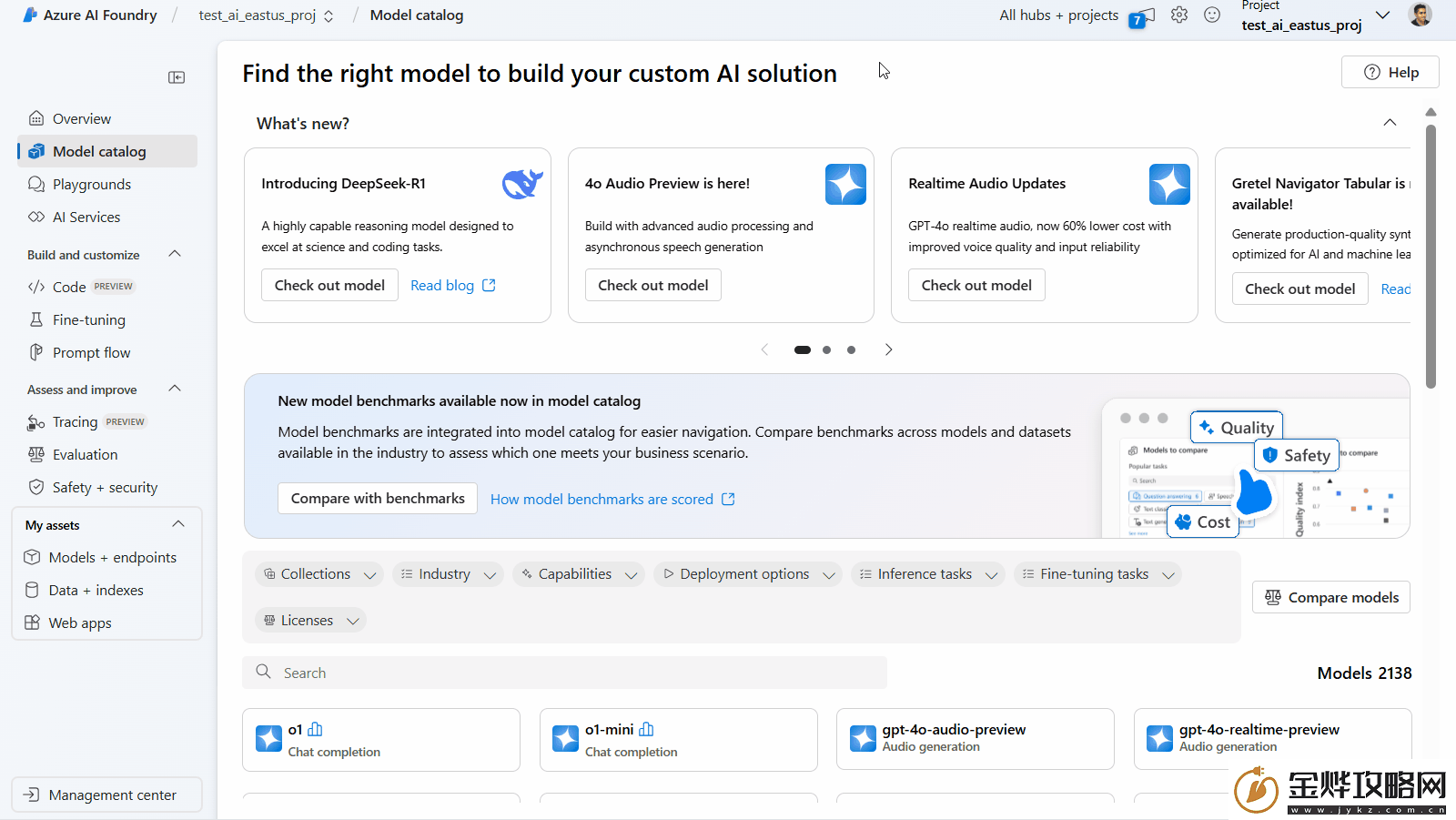Click the model Search input field
The width and height of the screenshot is (1456, 820).
565,673
